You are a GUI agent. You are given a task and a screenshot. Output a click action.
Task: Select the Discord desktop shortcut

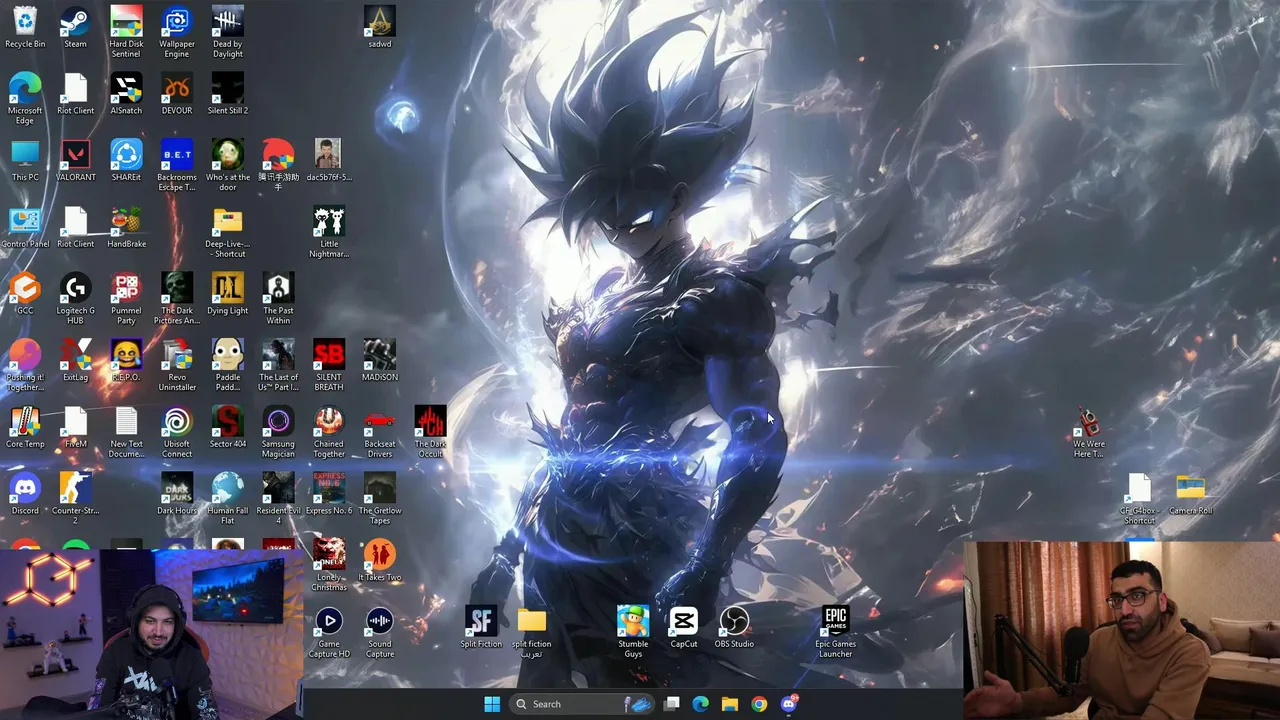(x=25, y=494)
